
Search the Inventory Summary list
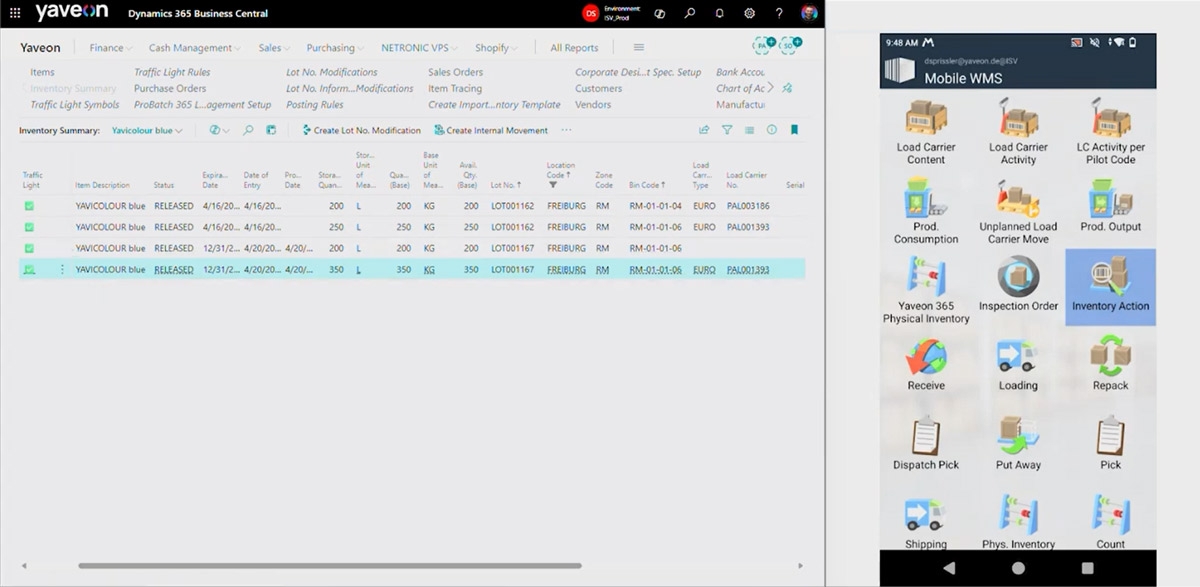249,130
